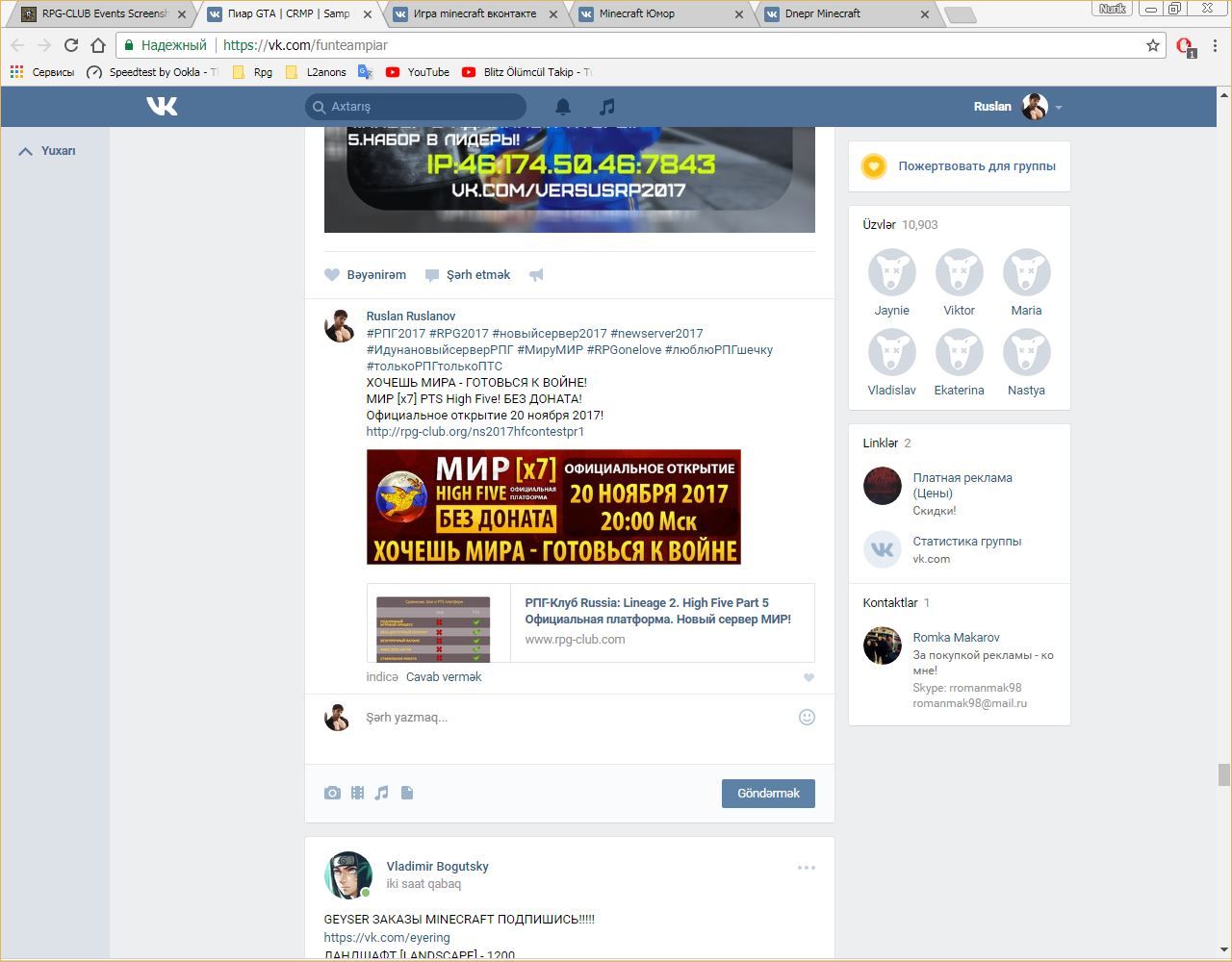
Task: Open member Vladislav avatar
Action: tap(891, 352)
